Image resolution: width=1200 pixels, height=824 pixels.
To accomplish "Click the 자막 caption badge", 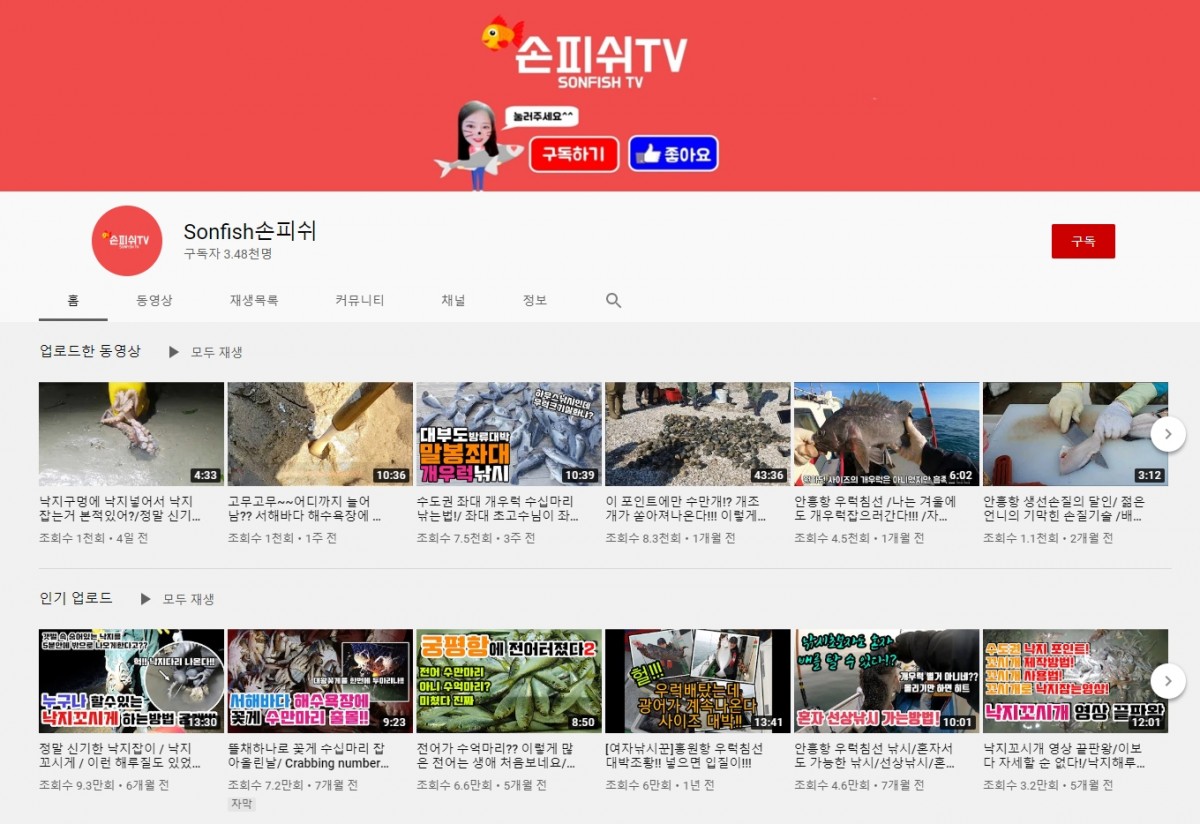I will [x=242, y=804].
